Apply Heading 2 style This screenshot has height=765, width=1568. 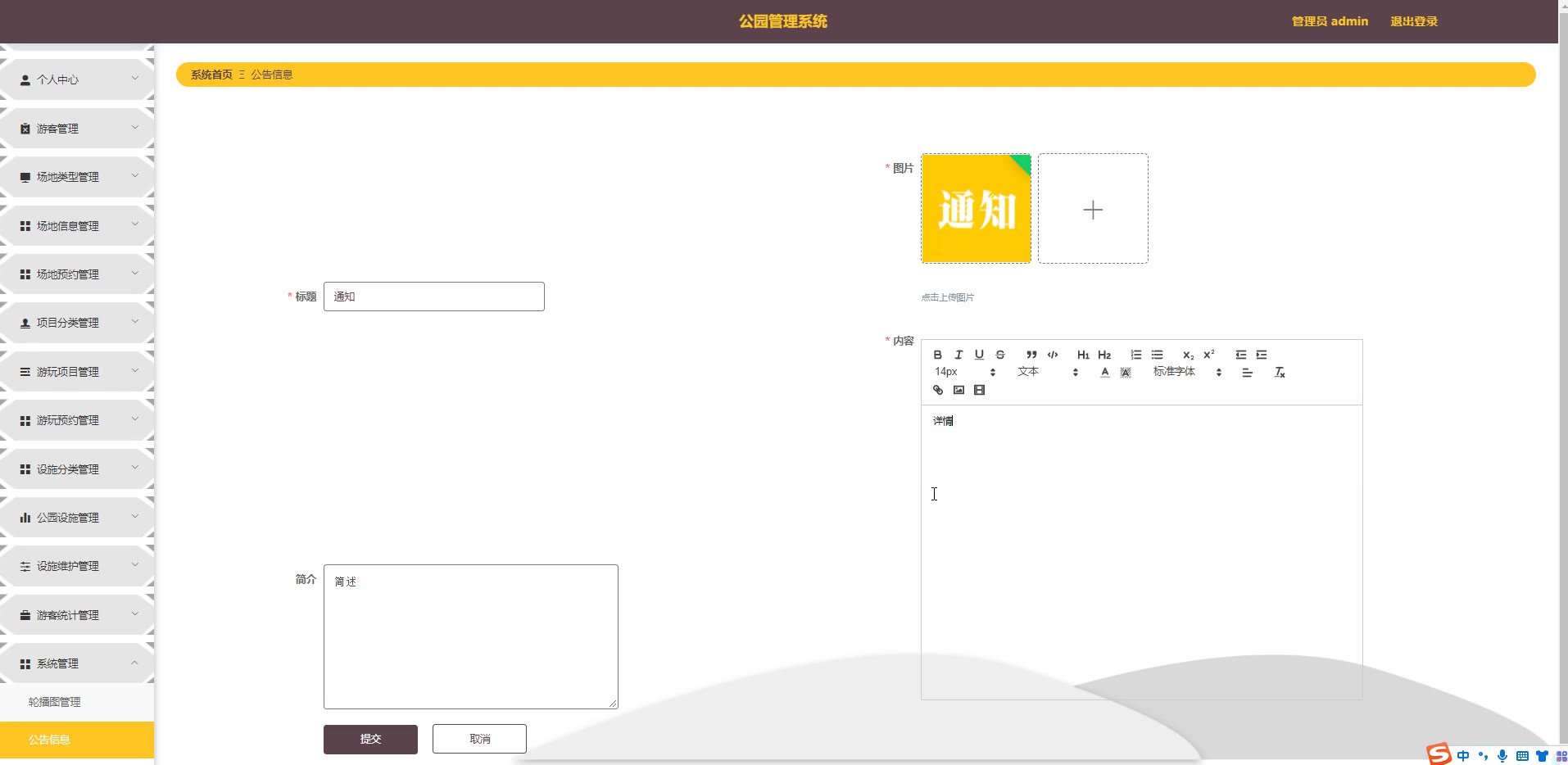click(1104, 355)
